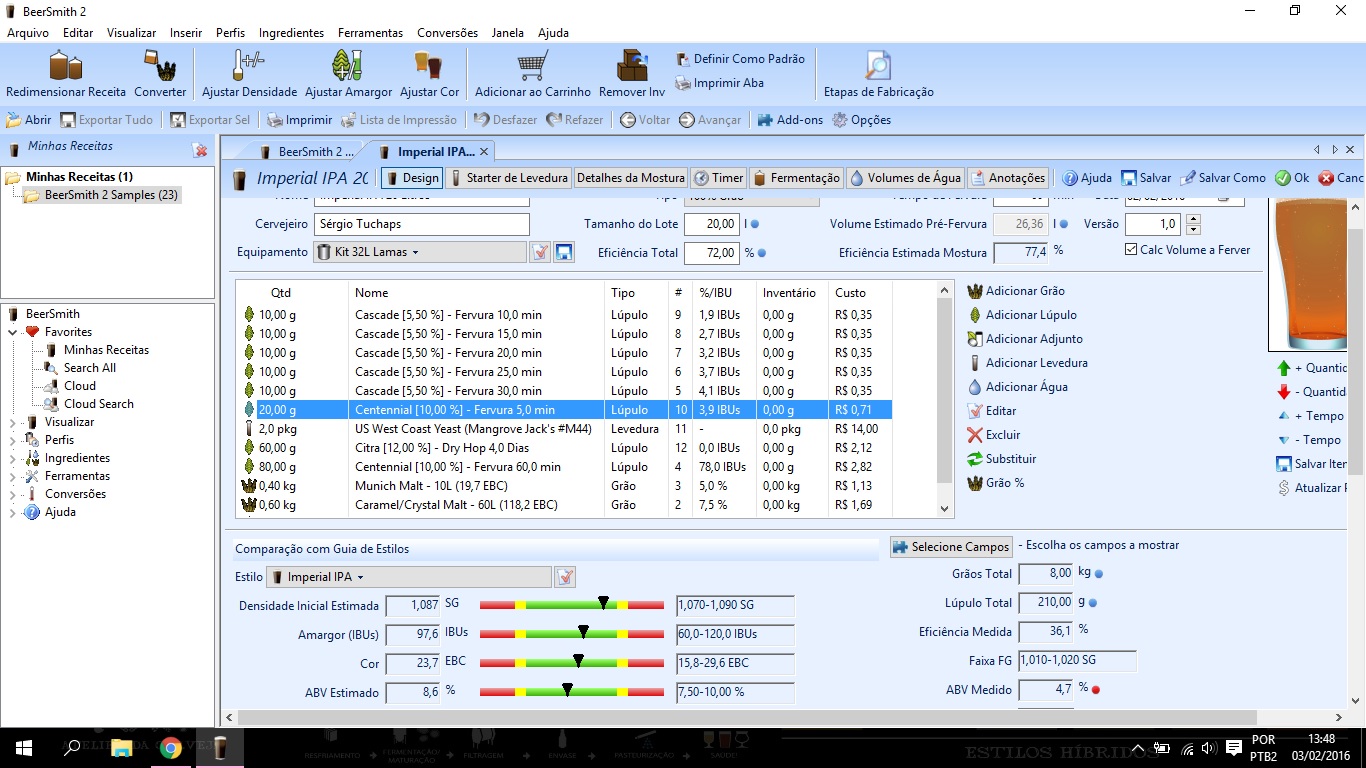Click Imprimir in secondary toolbar

[299, 120]
